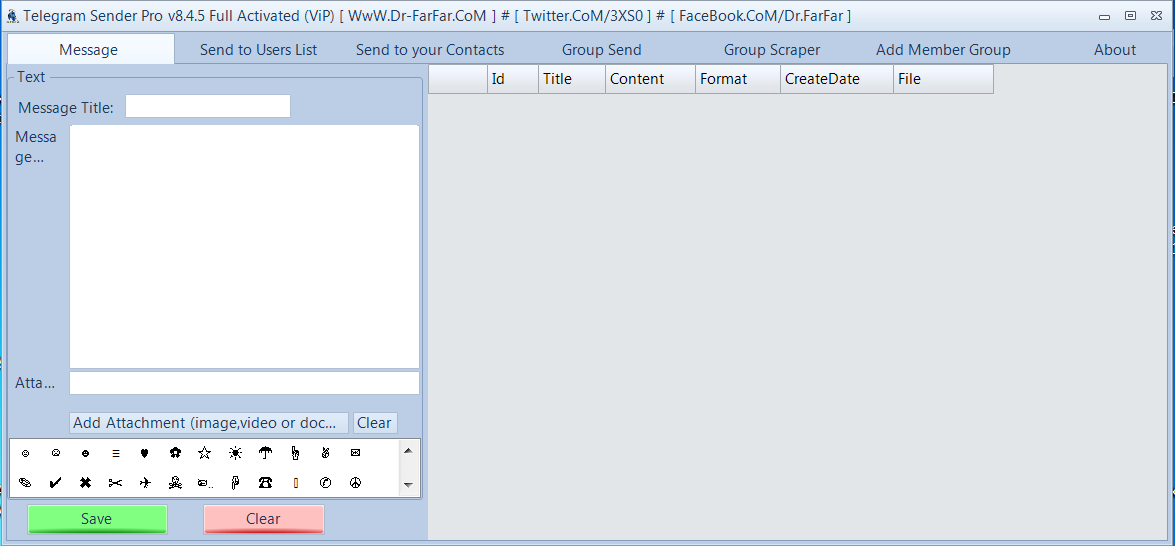The height and width of the screenshot is (546, 1175).
Task: Insert the heart symbol into the message
Action: point(145,453)
